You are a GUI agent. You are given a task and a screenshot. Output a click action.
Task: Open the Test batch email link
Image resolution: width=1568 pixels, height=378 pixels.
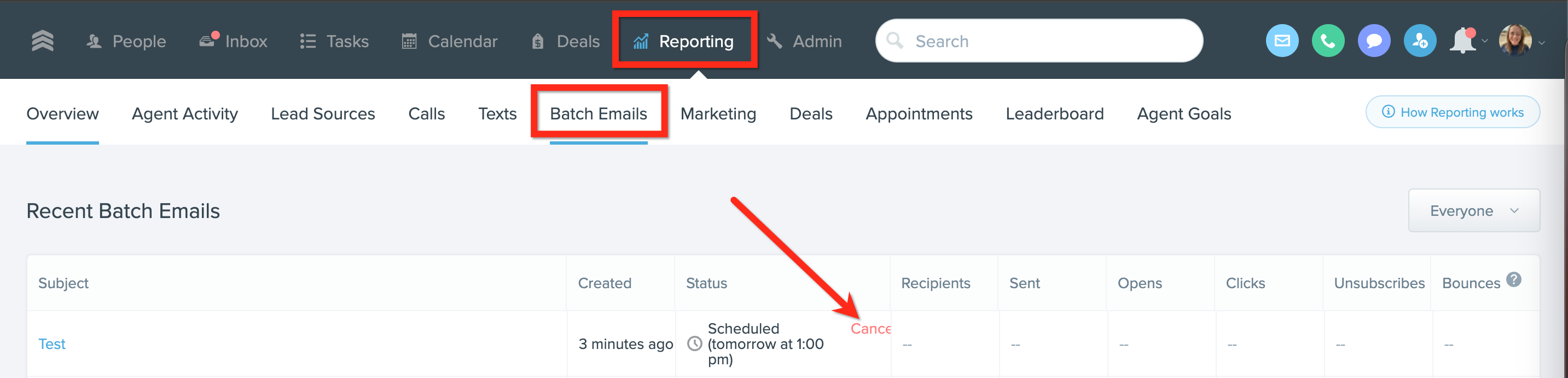[x=52, y=344]
